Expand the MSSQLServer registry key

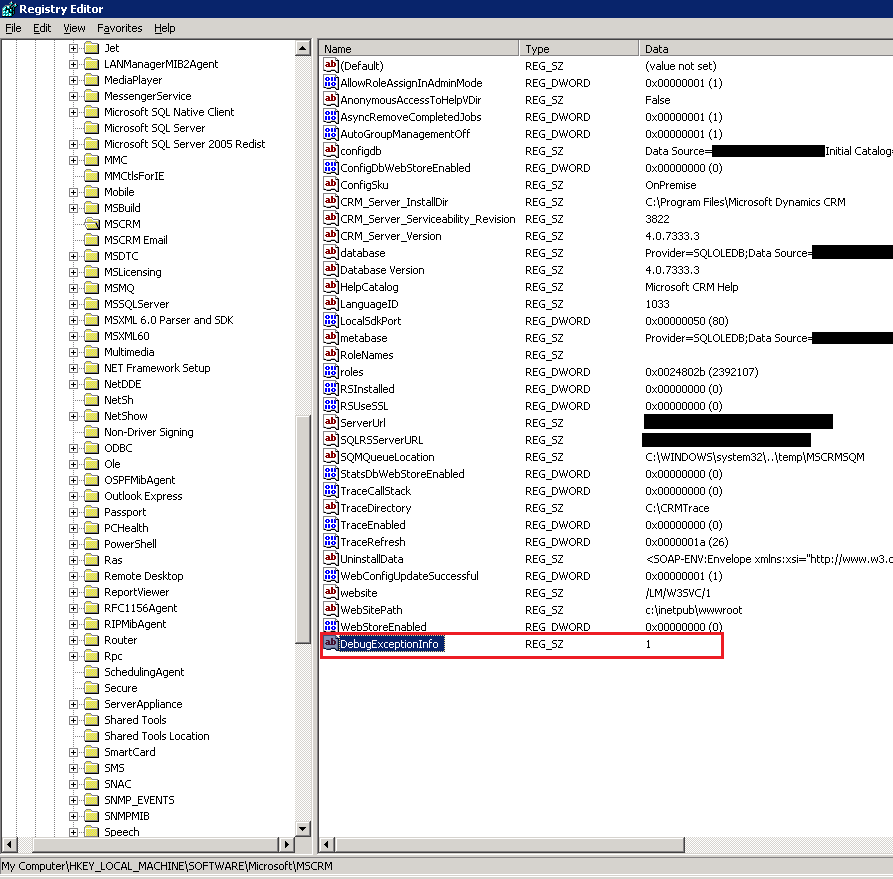point(73,304)
